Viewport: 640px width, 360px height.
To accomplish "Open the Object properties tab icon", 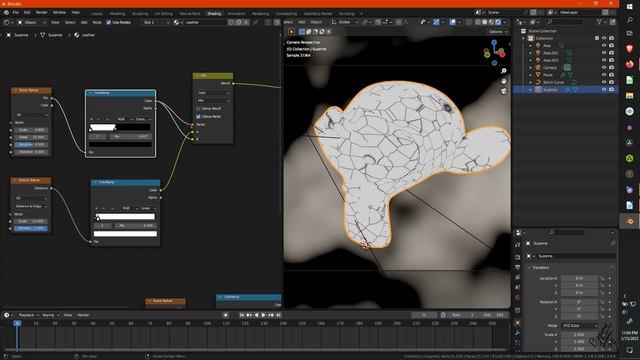I will click(x=518, y=323).
